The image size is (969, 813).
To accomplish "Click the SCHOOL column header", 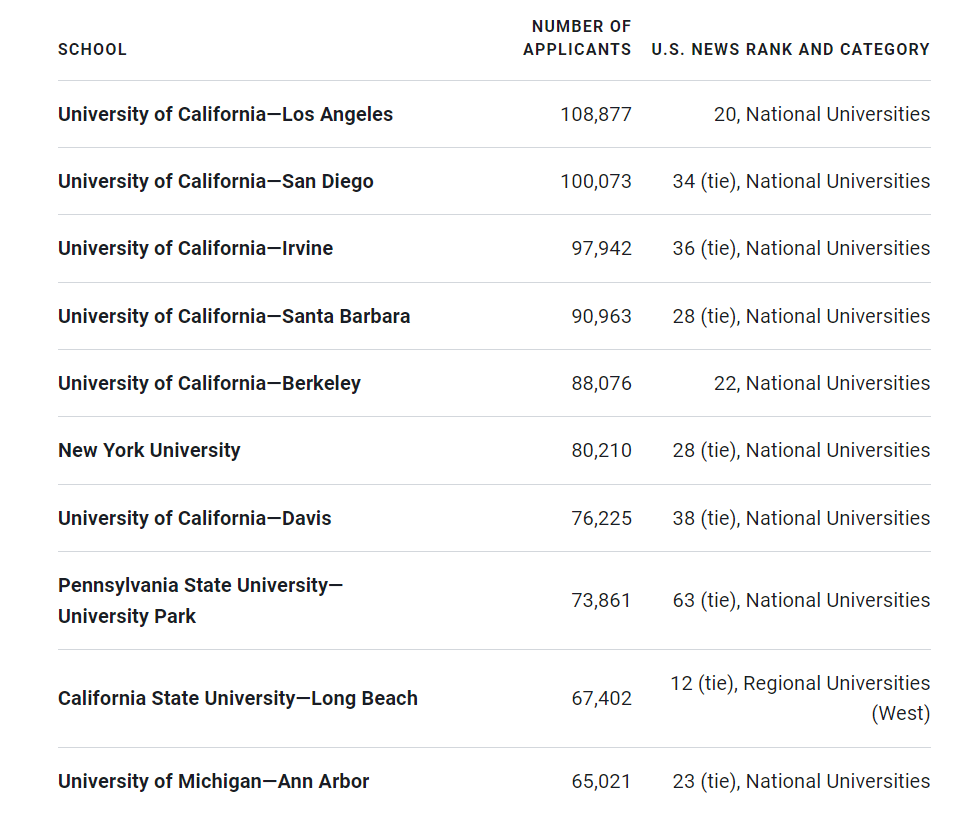I will [92, 49].
